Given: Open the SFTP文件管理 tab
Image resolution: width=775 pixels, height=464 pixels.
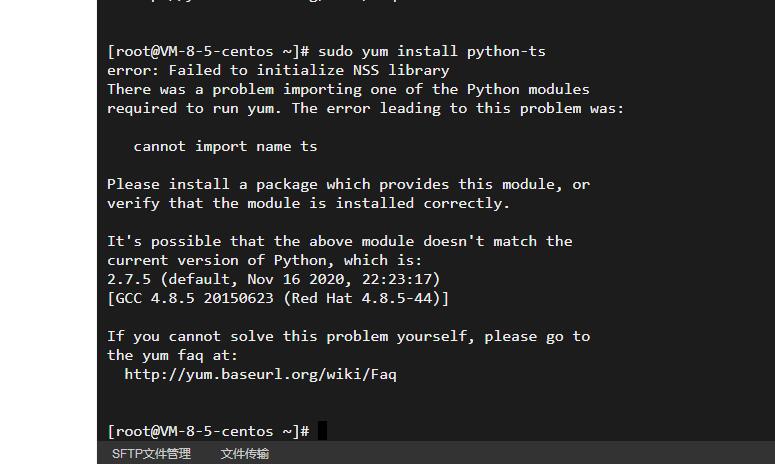Looking at the screenshot, I should (x=151, y=454).
